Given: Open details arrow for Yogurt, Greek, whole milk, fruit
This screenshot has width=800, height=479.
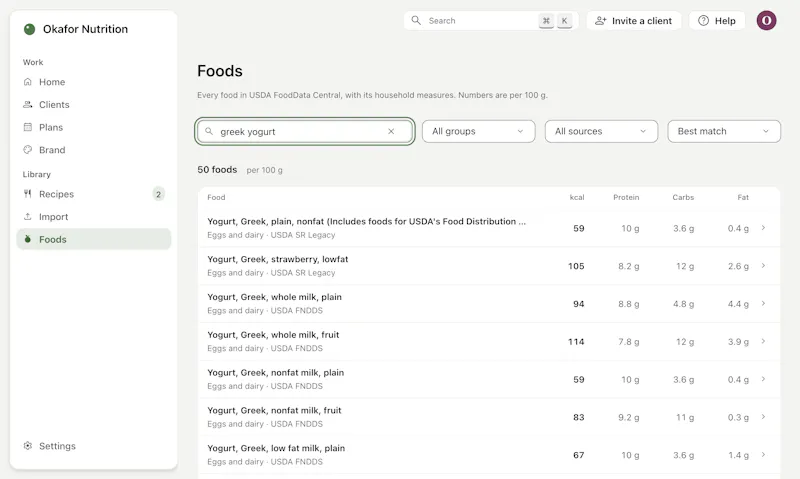Looking at the screenshot, I should (763, 341).
